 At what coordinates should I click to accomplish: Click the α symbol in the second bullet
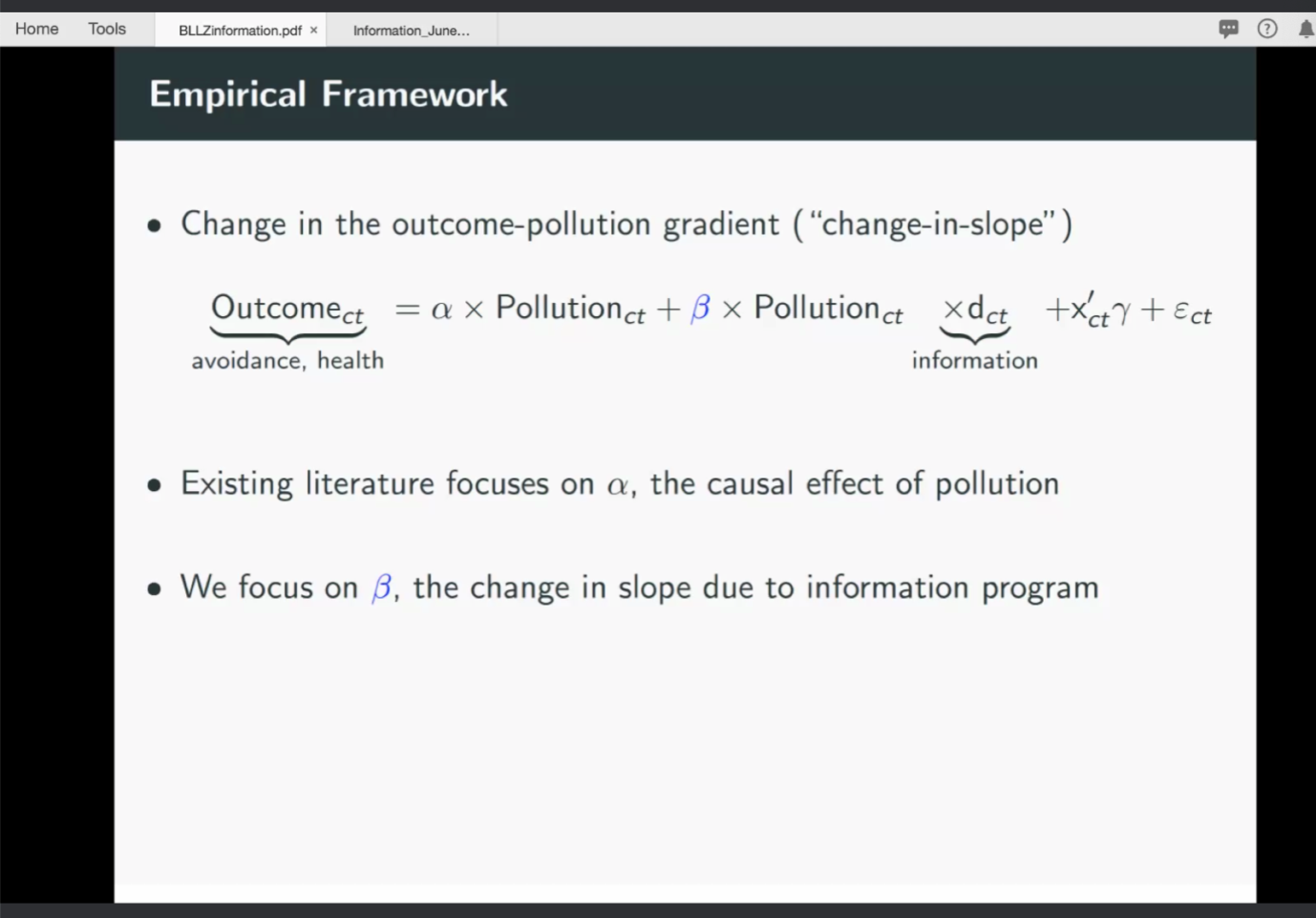(619, 485)
